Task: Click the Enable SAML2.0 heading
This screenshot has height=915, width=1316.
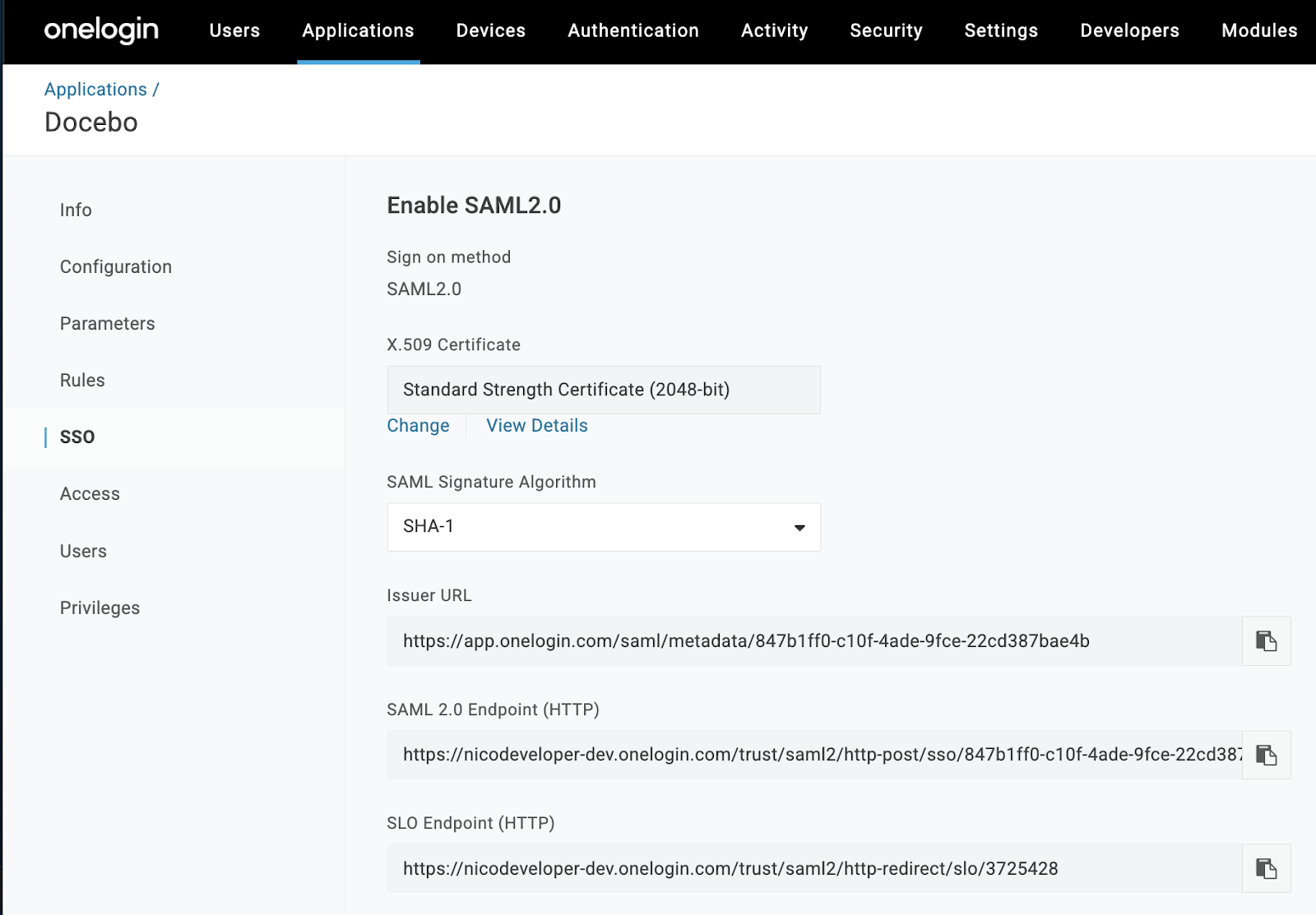Action: (x=474, y=206)
